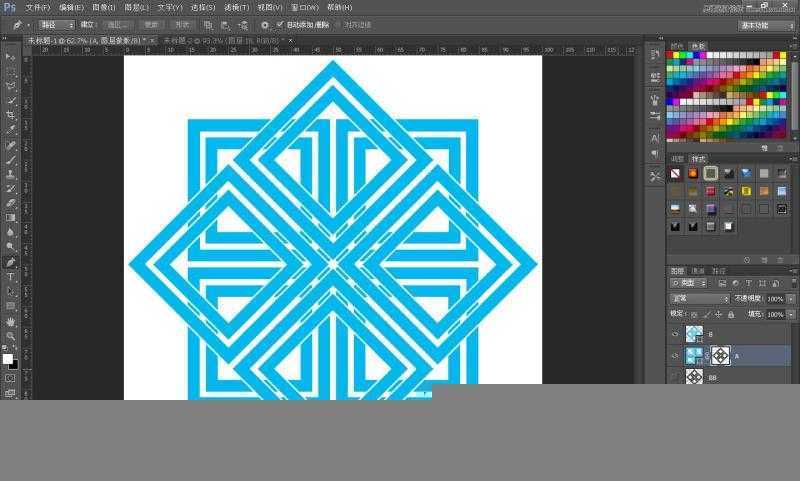Open fill slider dropdown arrow
The image size is (800, 481).
pyautogui.click(x=791, y=314)
